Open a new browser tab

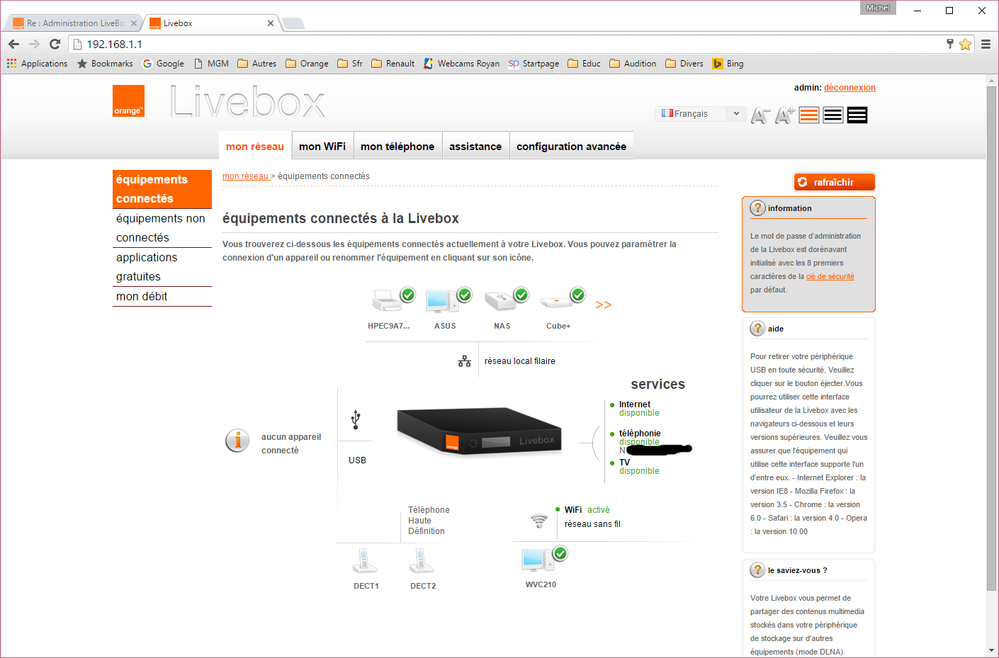coord(293,24)
